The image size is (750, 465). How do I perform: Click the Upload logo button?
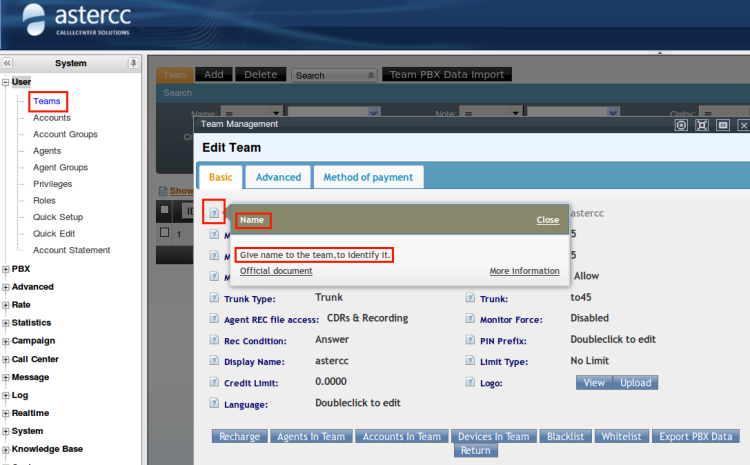(x=635, y=383)
